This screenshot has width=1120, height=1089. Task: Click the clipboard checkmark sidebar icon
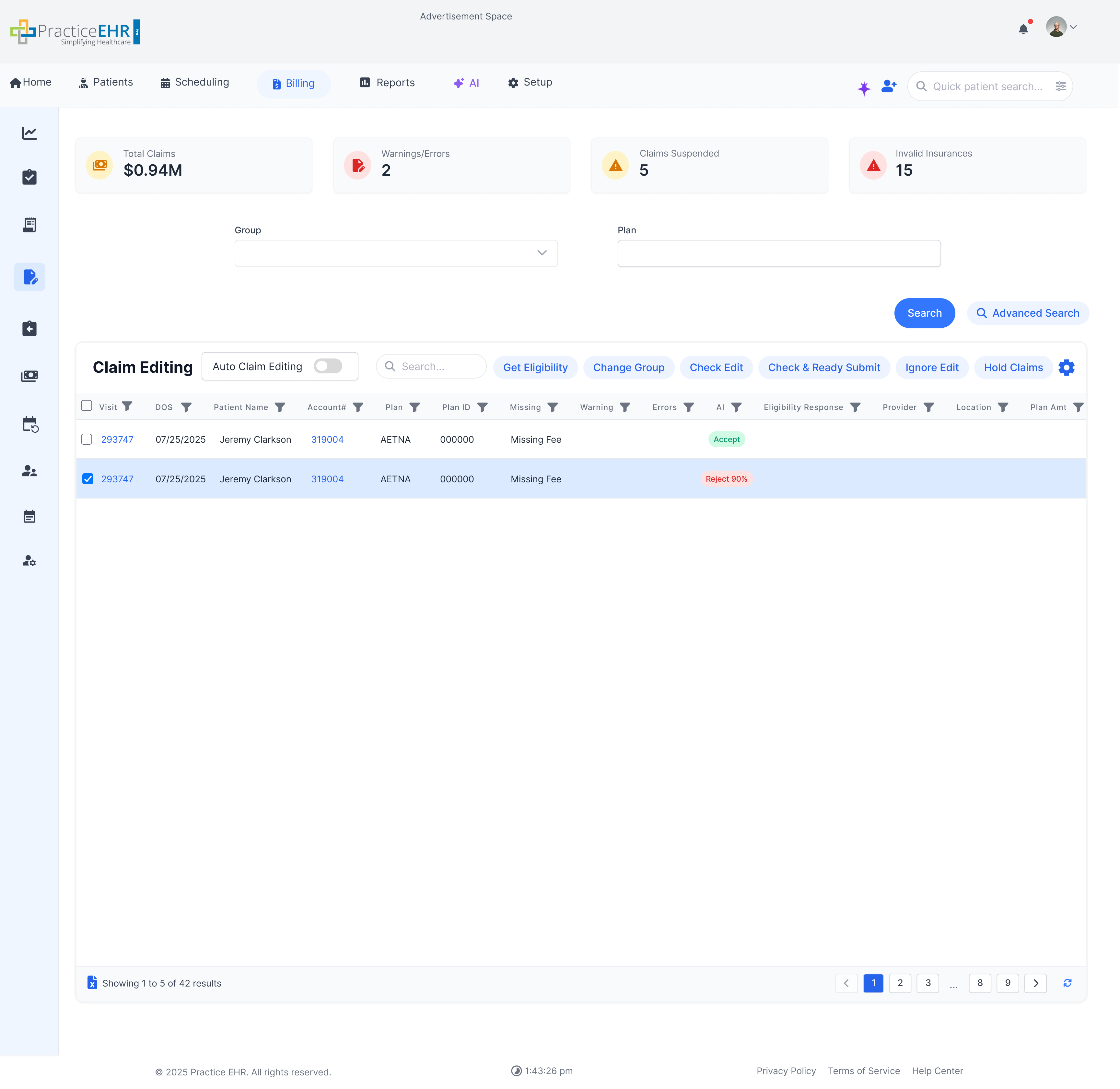pyautogui.click(x=29, y=177)
